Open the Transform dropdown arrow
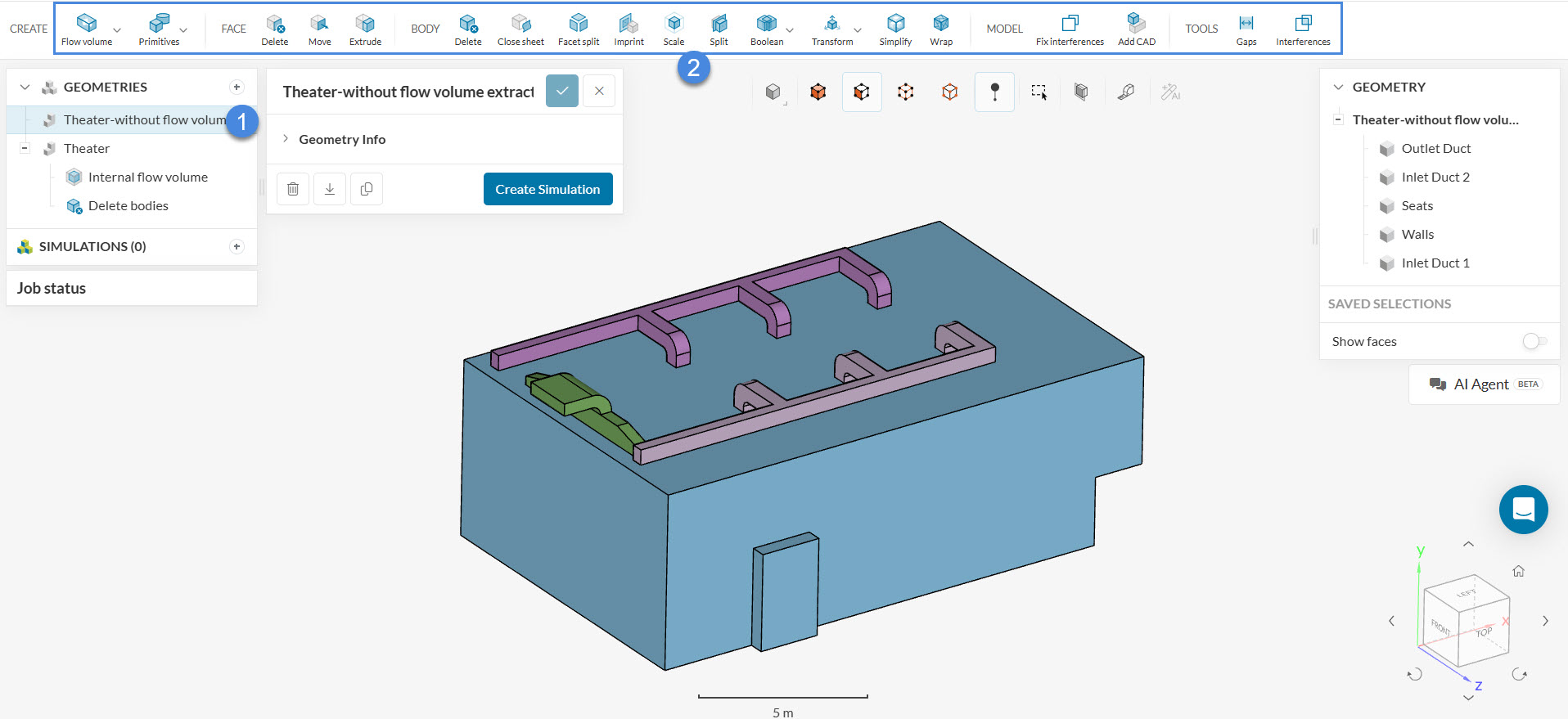 [x=858, y=31]
